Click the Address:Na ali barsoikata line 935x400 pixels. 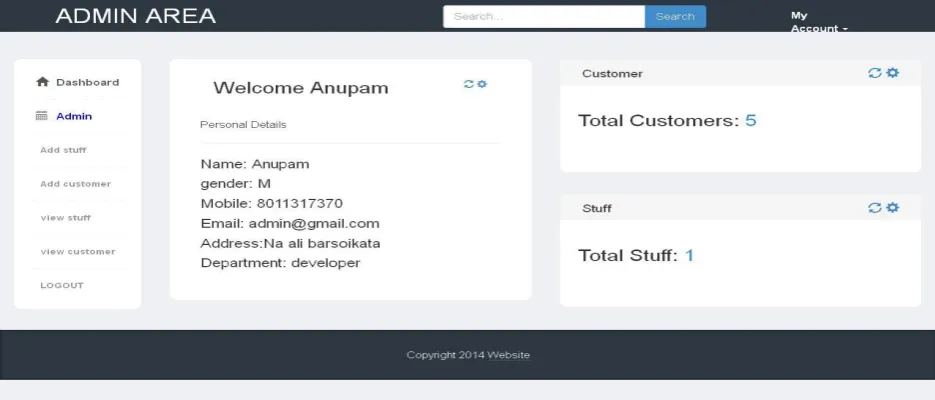point(290,243)
